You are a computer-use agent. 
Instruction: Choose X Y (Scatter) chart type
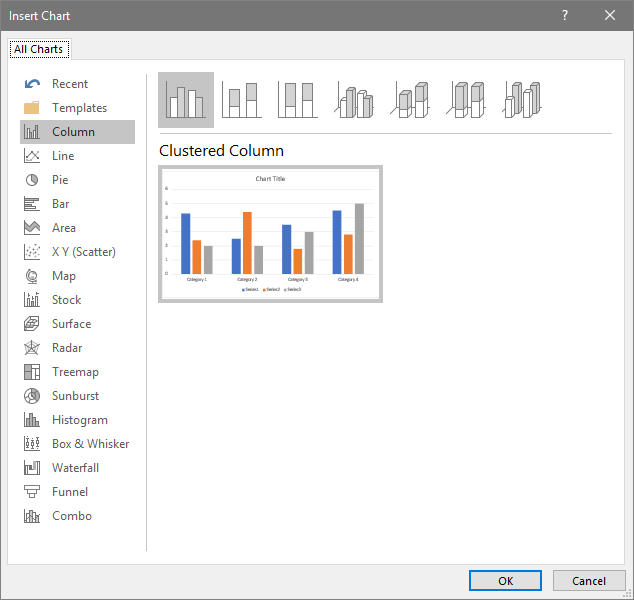point(83,252)
